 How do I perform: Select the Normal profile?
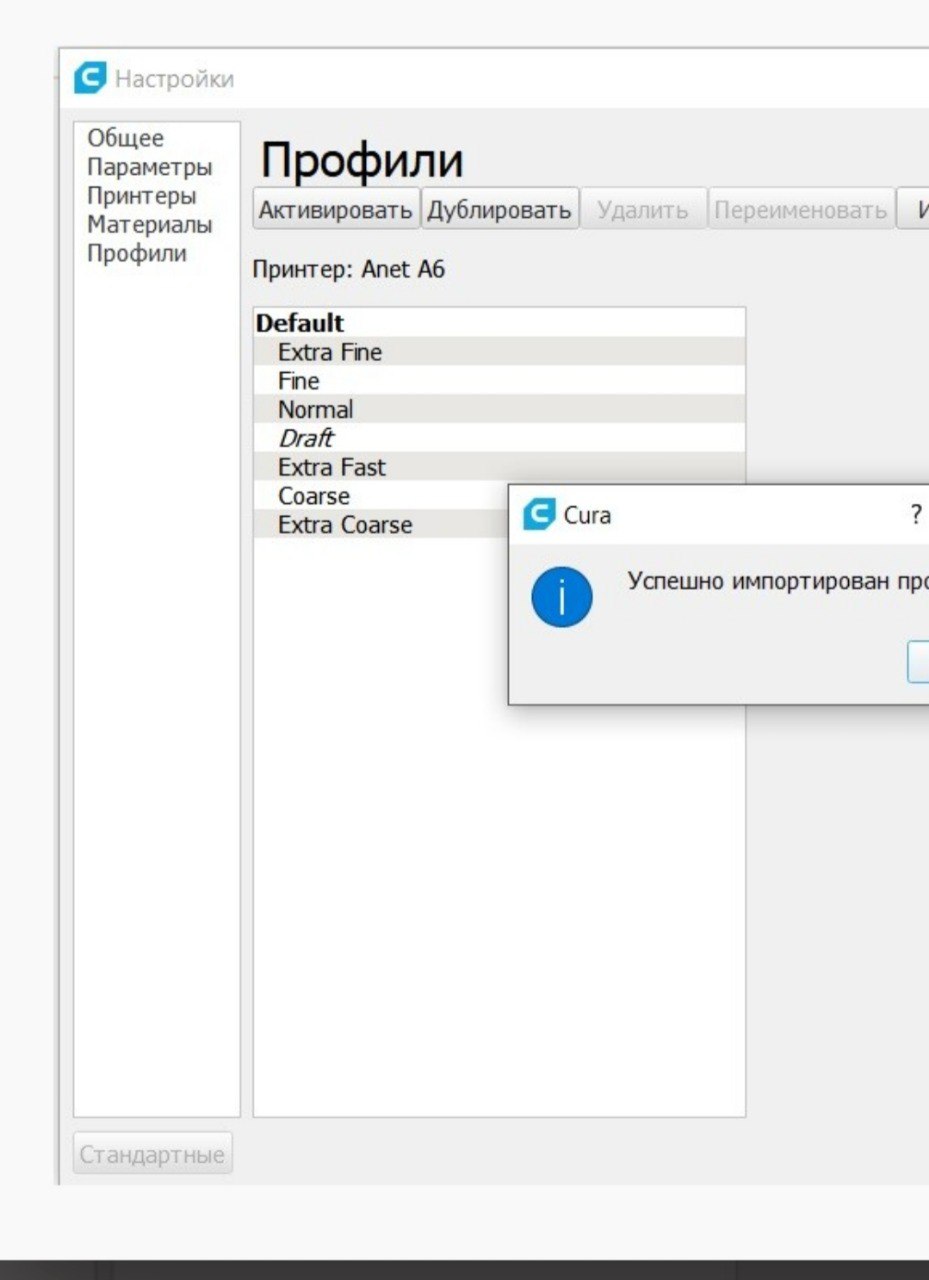499,410
